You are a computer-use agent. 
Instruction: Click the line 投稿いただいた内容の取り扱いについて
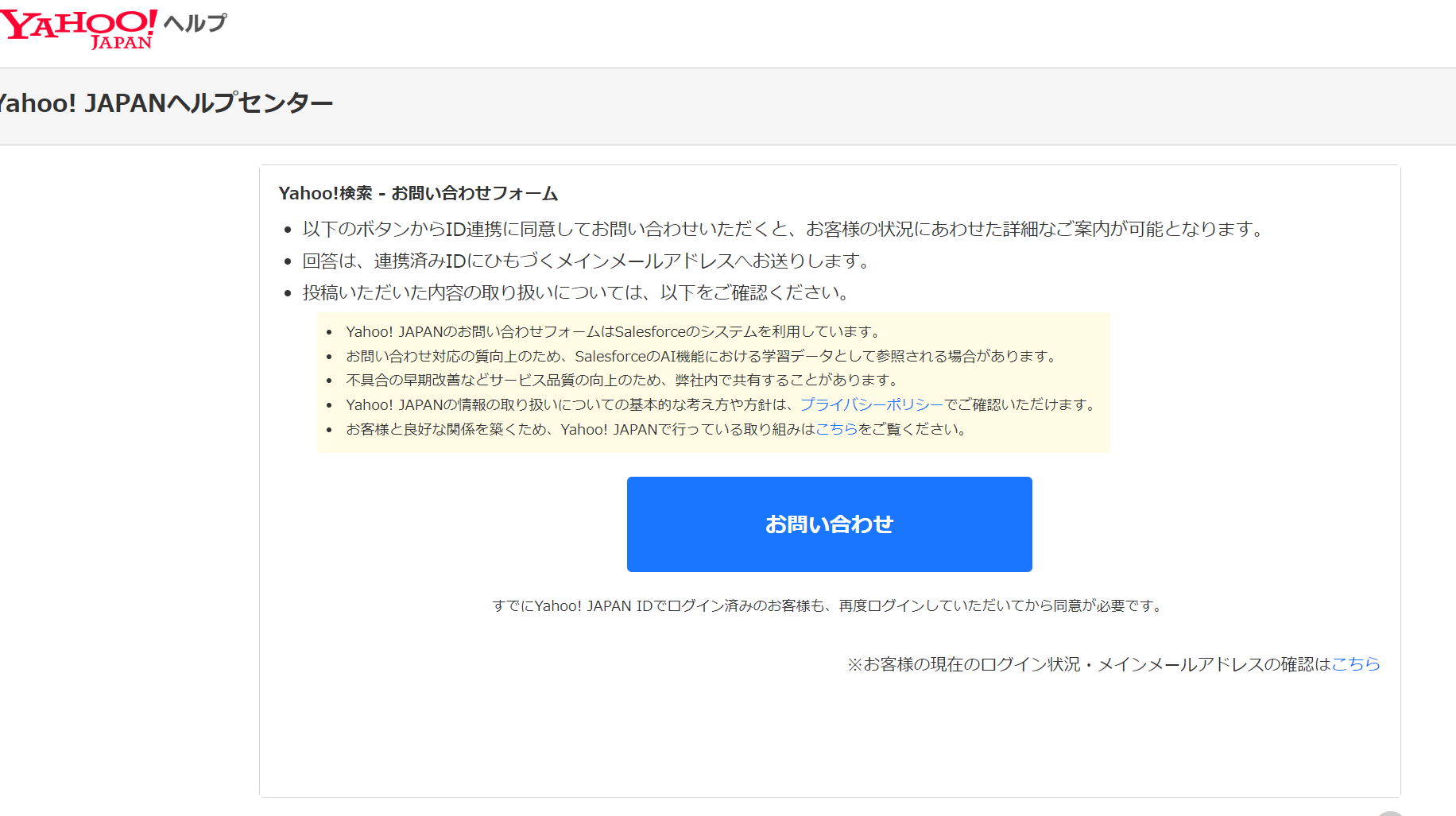pyautogui.click(x=577, y=292)
